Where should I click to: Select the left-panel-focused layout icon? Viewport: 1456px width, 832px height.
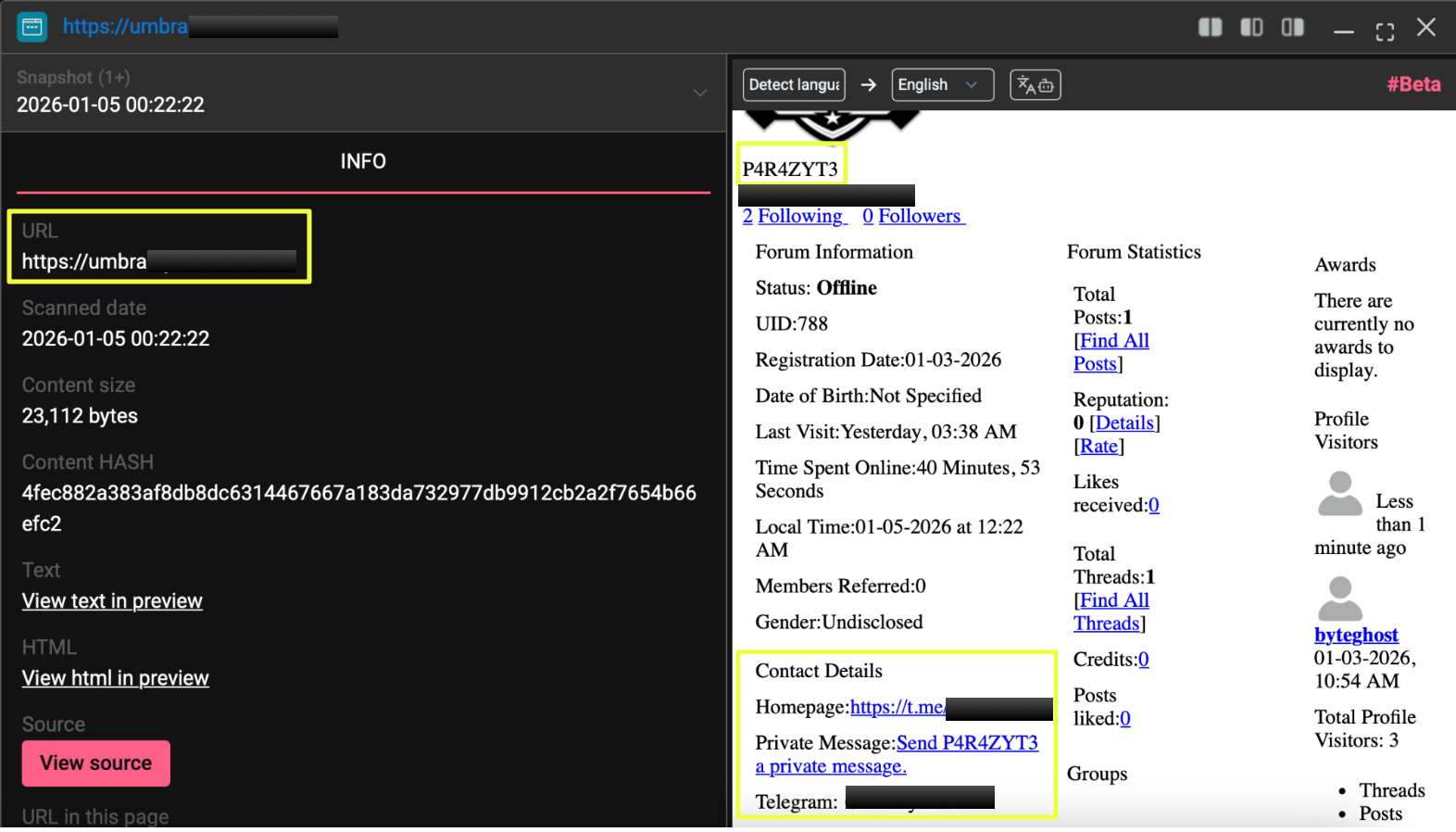coord(1251,28)
